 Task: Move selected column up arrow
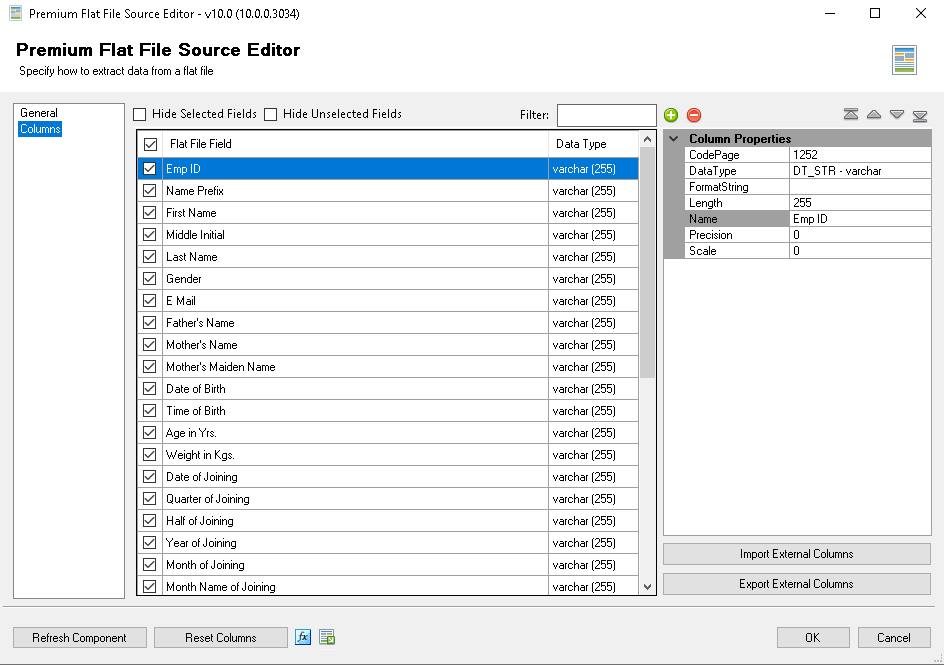(x=874, y=114)
